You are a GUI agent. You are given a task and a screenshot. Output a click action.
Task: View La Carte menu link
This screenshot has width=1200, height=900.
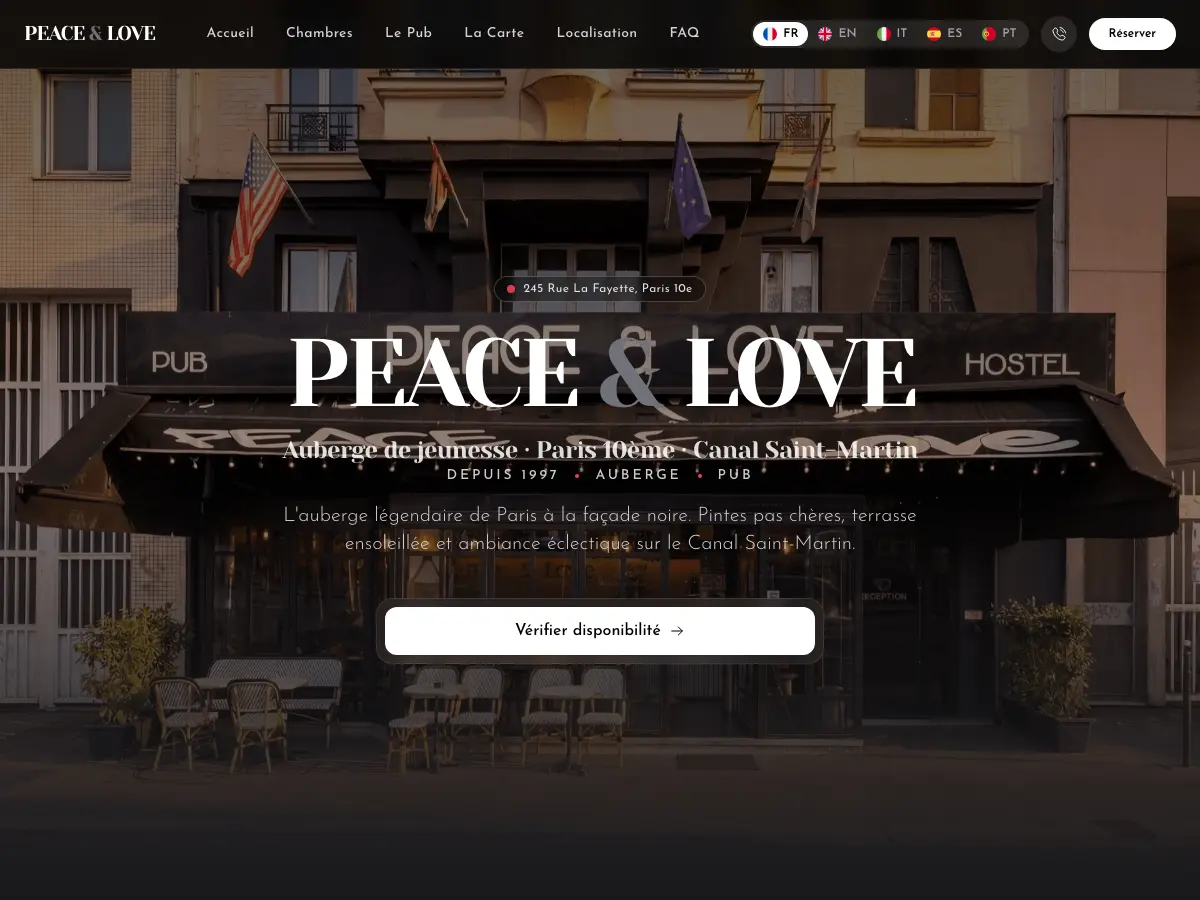point(494,33)
